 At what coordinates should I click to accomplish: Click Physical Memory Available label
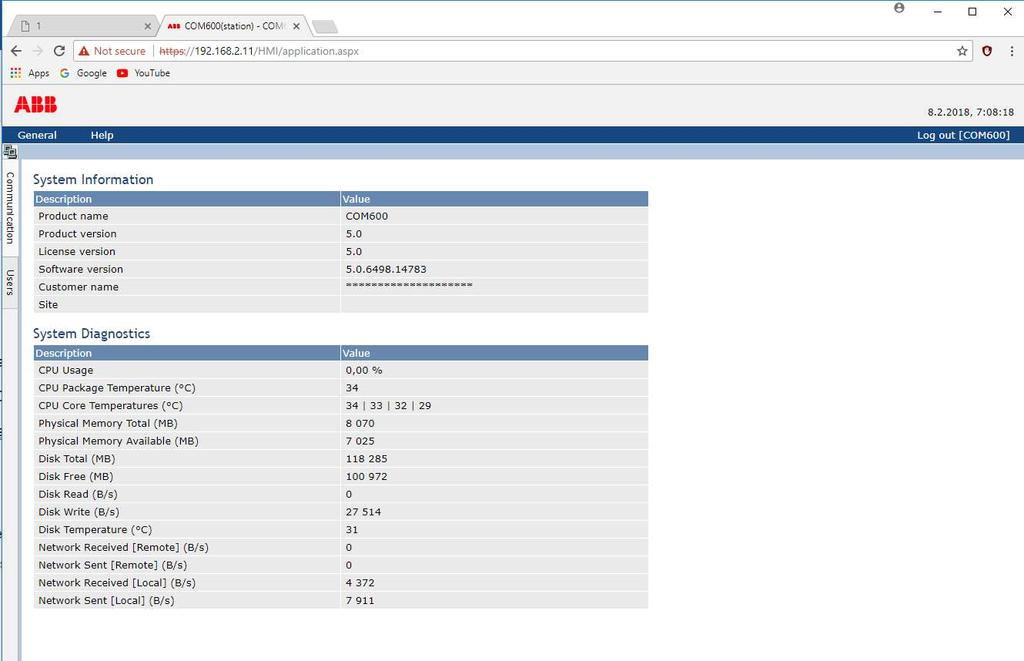point(118,441)
